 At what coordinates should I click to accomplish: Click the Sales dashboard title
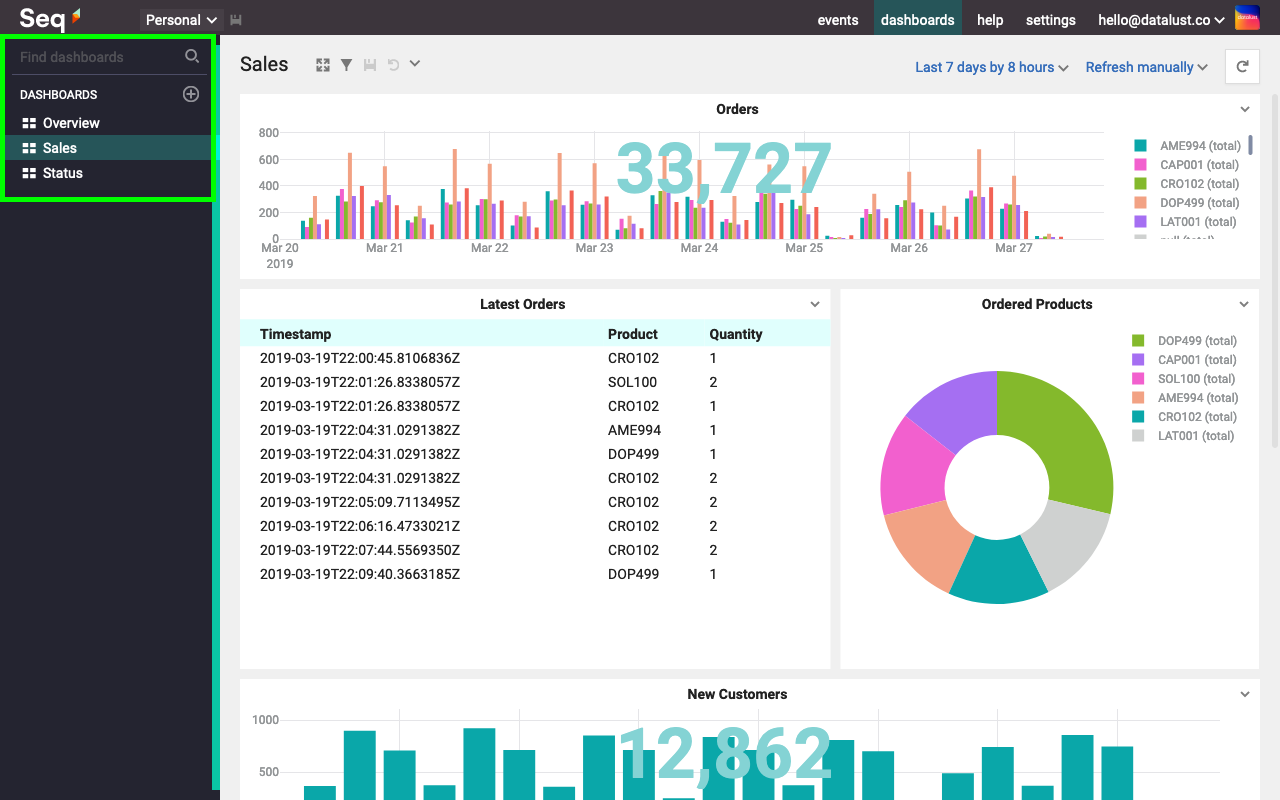(264, 64)
